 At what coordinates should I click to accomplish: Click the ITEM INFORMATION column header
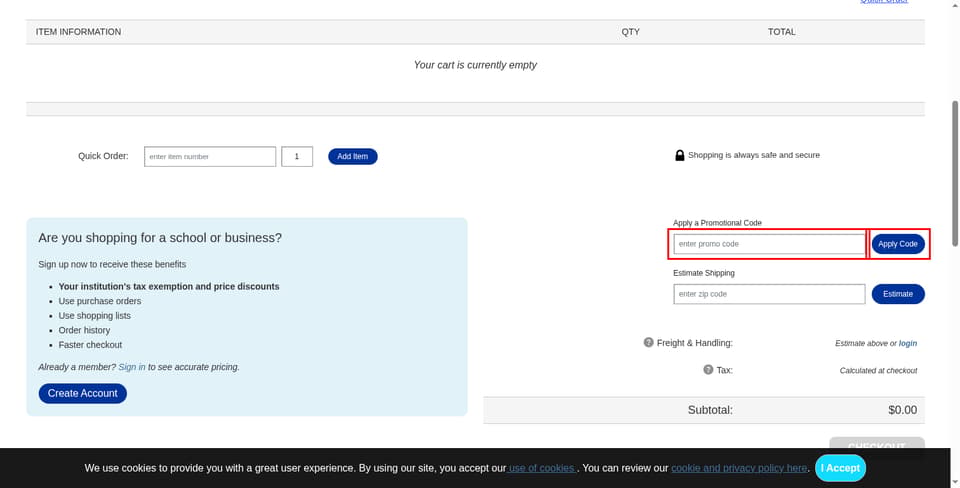78,32
